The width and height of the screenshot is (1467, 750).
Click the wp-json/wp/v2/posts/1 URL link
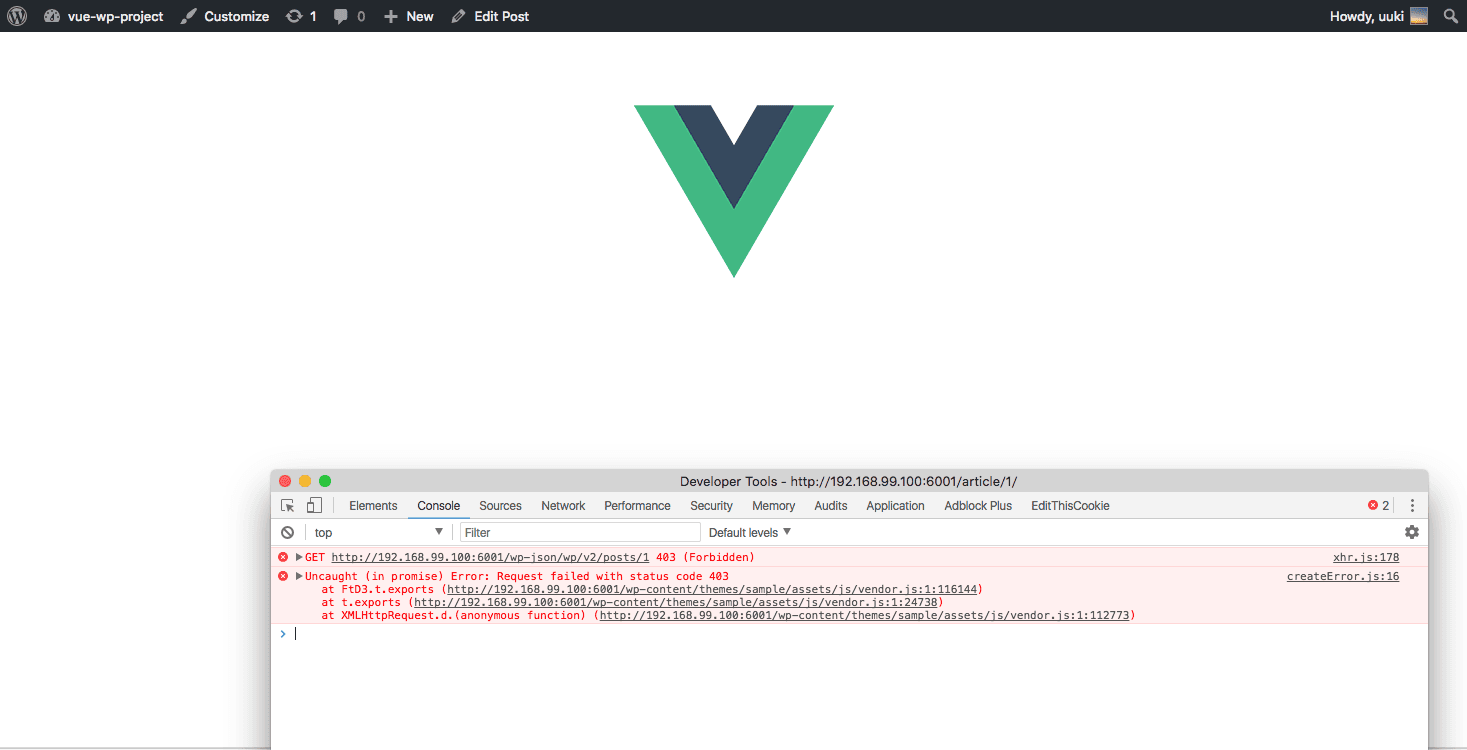tap(490, 558)
